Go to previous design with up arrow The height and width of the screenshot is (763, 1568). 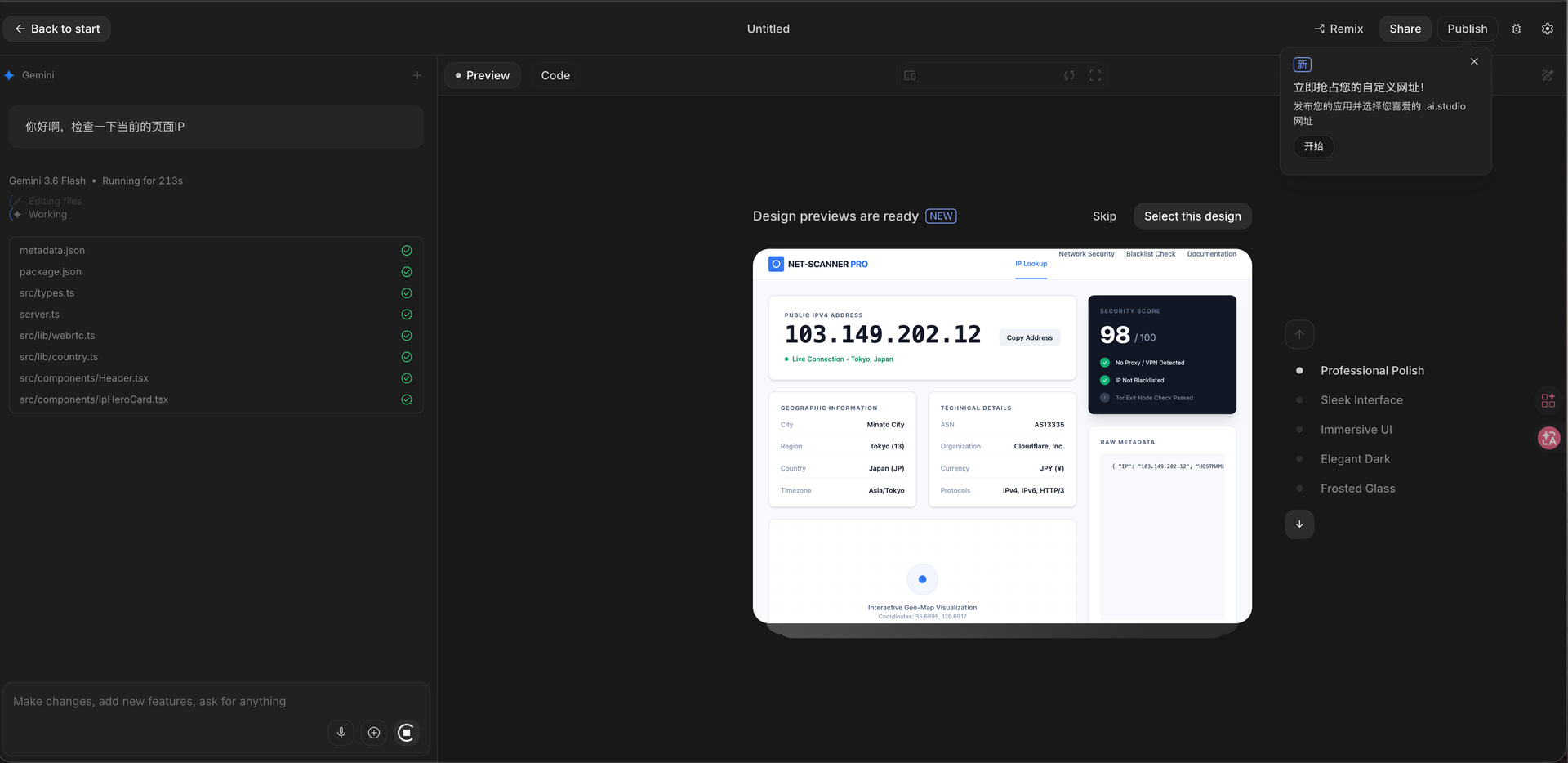coord(1299,334)
